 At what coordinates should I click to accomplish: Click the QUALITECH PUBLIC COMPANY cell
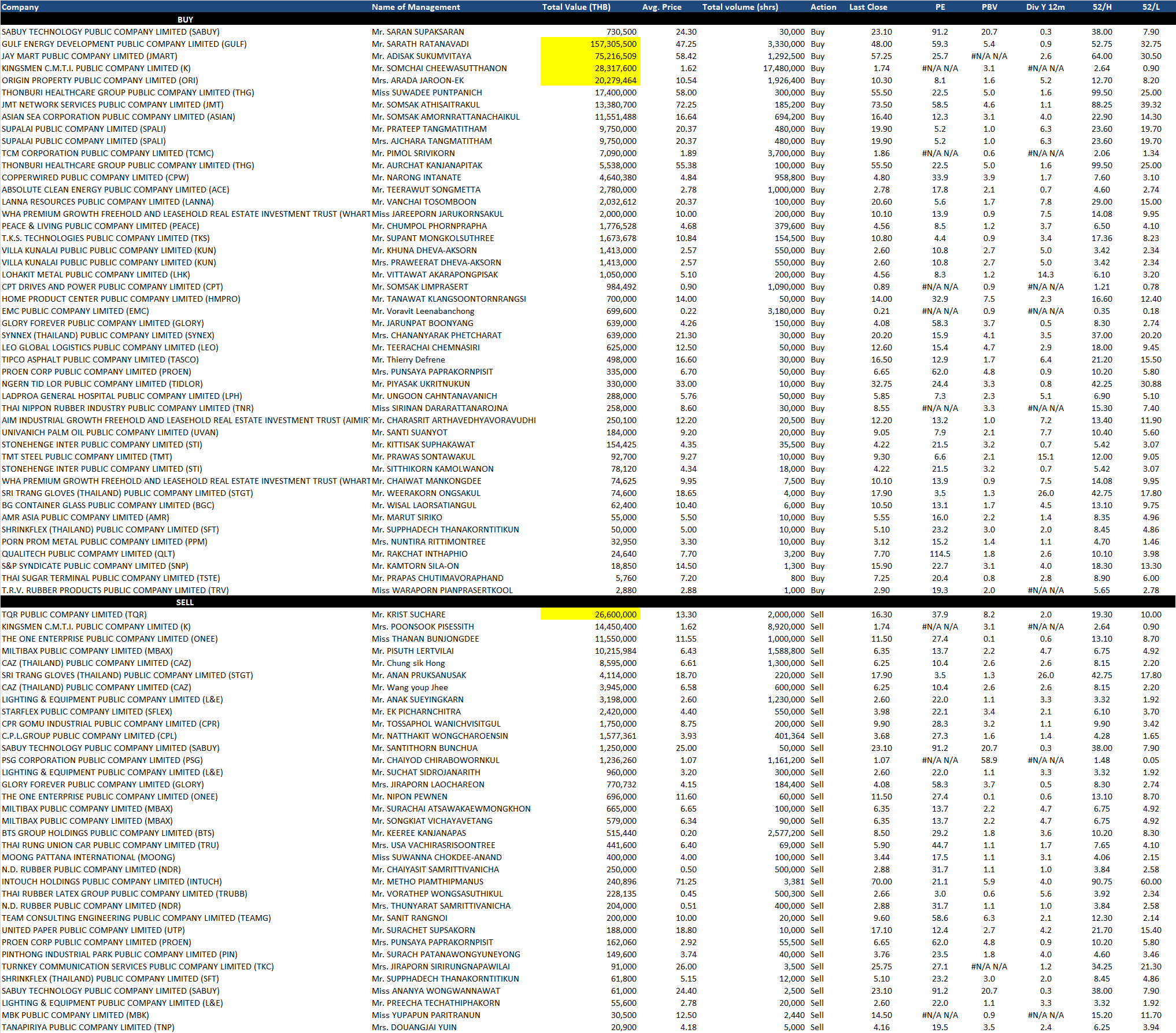click(88, 554)
